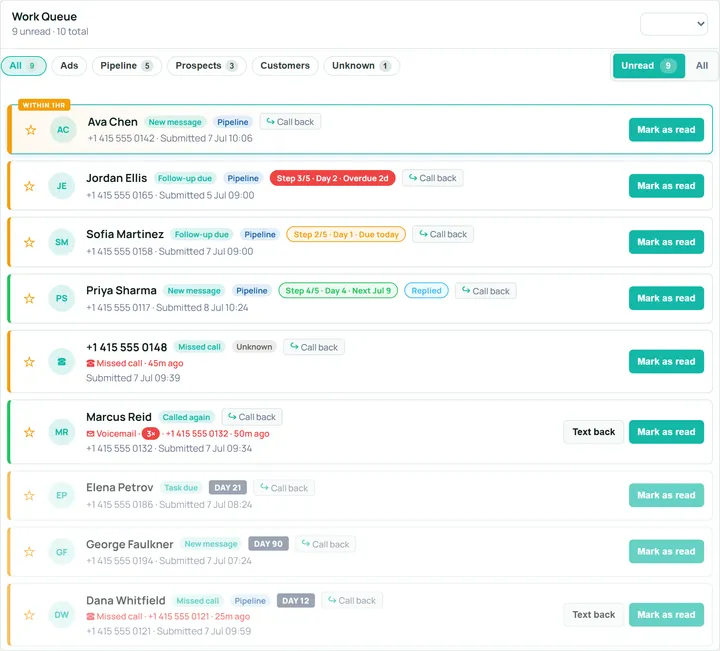Select the All filter tab
Image resolution: width=720 pixels, height=651 pixels.
(x=23, y=66)
